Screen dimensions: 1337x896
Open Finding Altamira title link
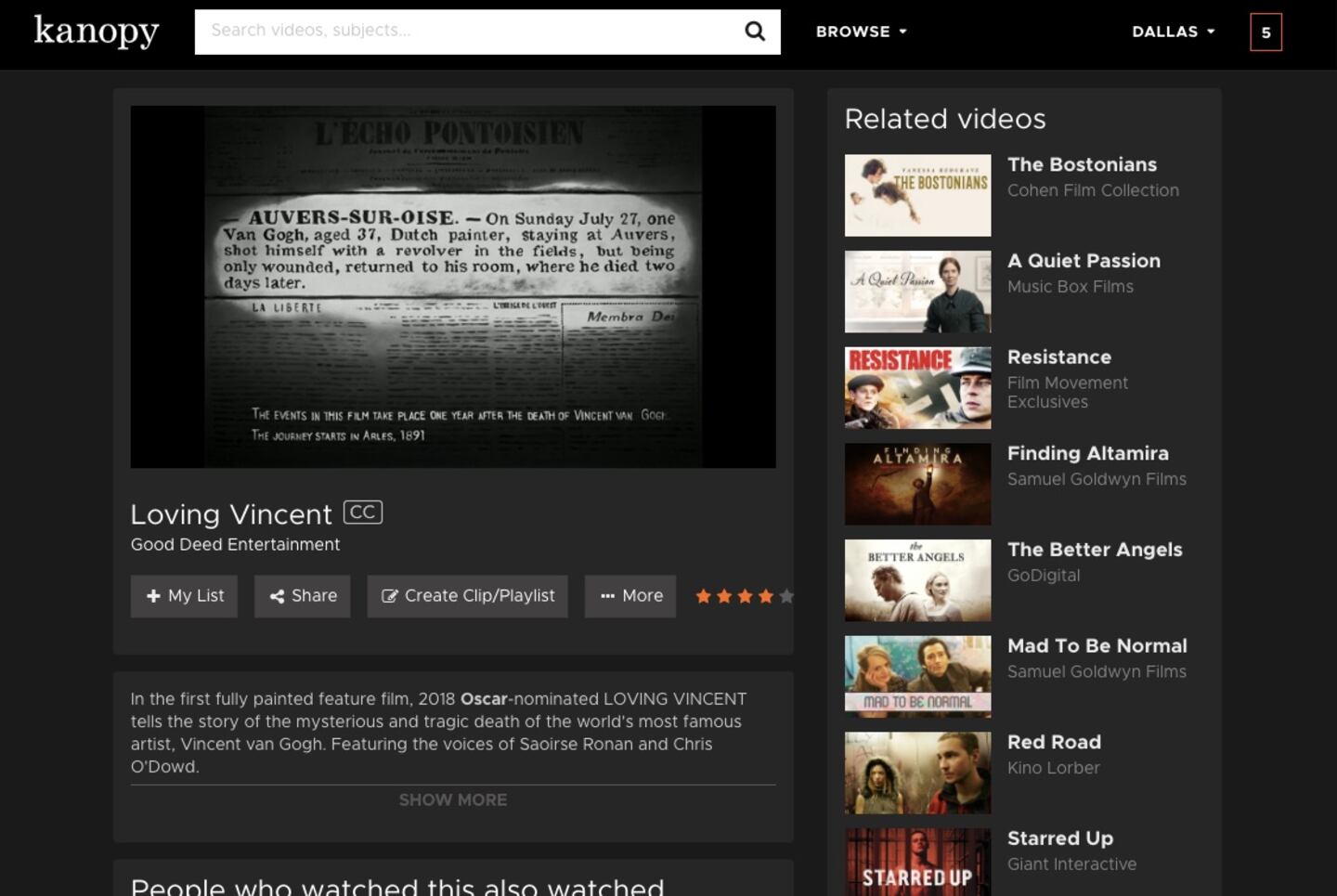[x=1087, y=453]
